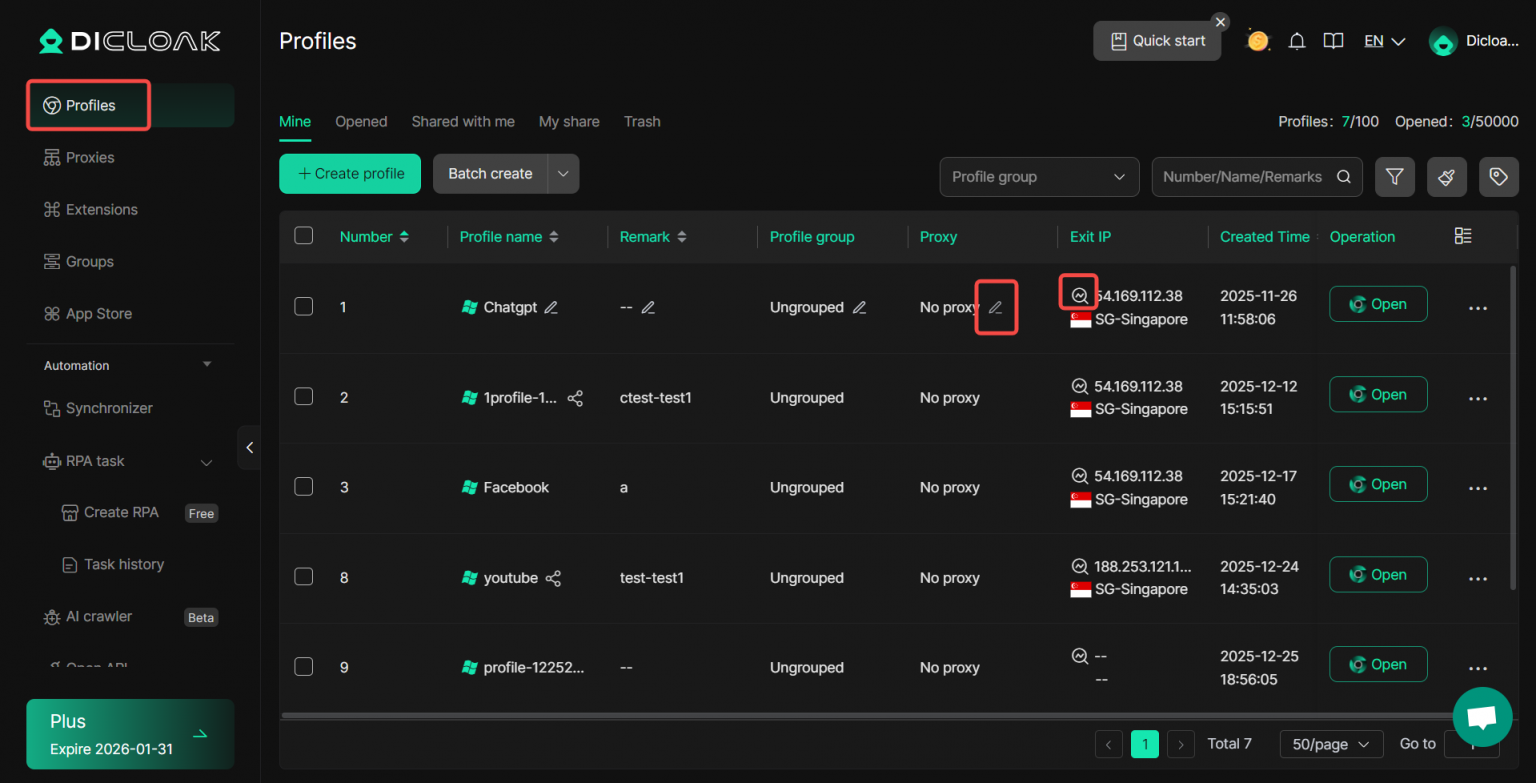Toggle the select-all header checkbox
This screenshot has height=783, width=1536.
coord(304,236)
